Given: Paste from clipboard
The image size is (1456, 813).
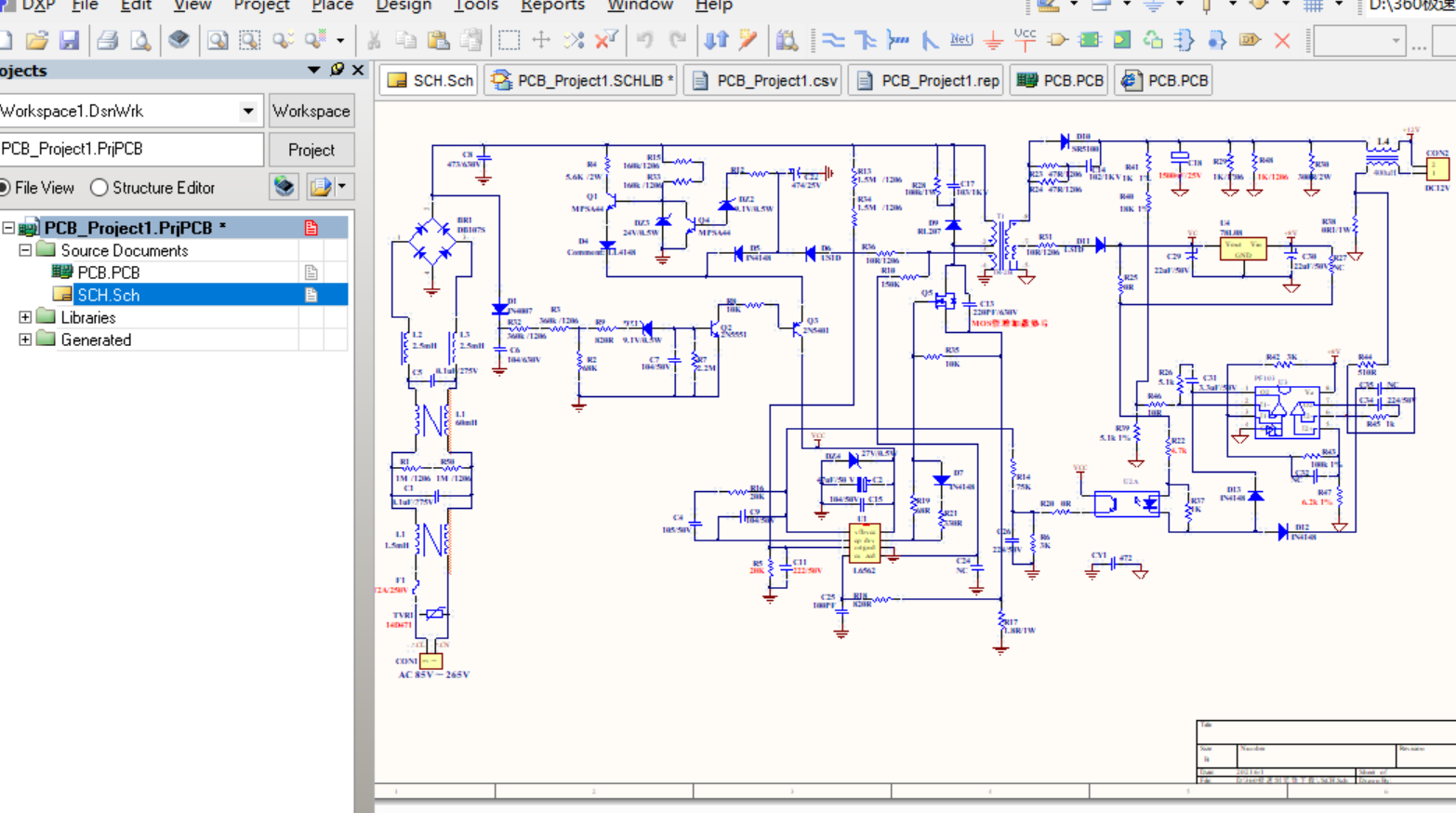Looking at the screenshot, I should click(x=439, y=40).
